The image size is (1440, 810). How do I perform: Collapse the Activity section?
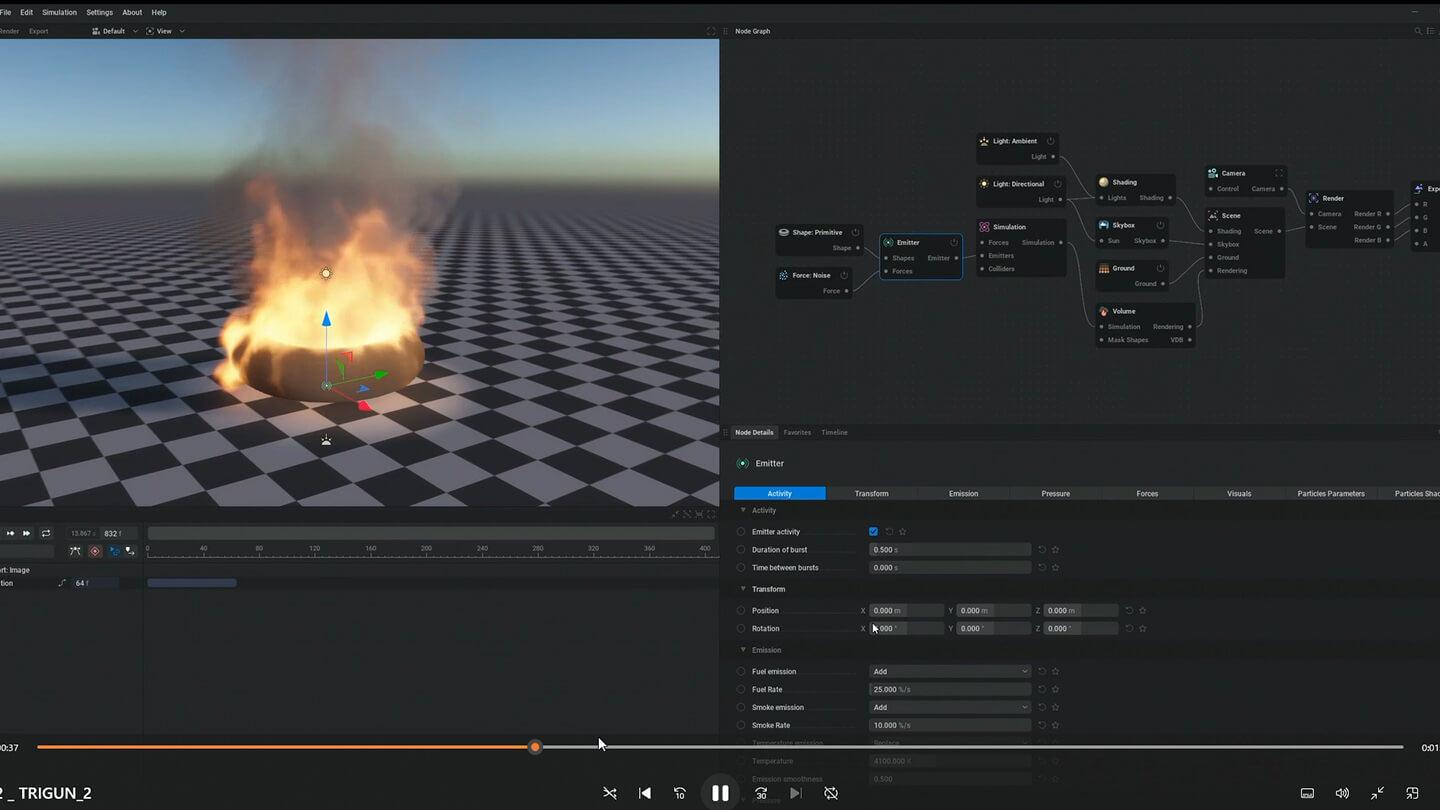[x=743, y=510]
